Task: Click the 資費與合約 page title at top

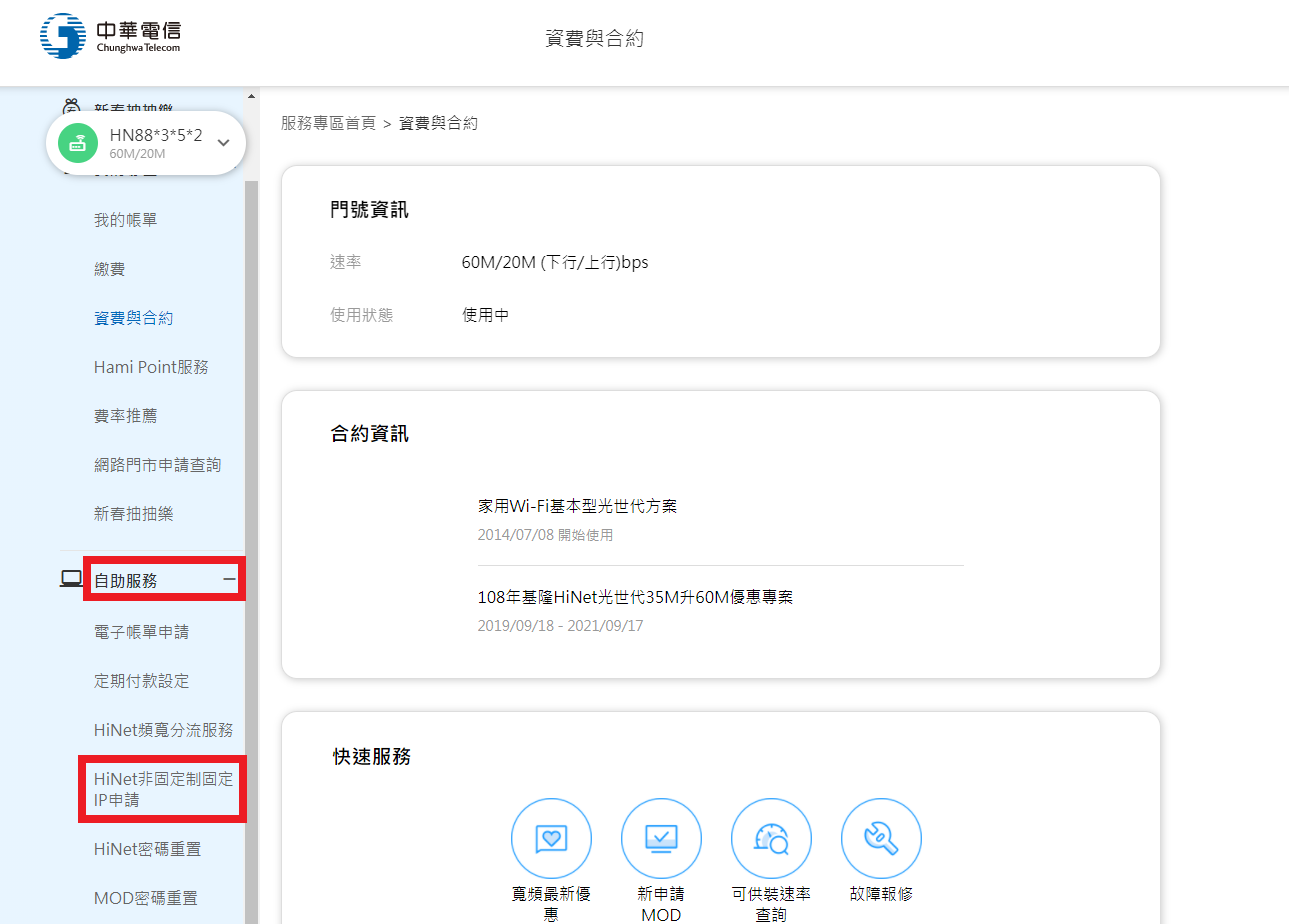Action: click(x=595, y=39)
